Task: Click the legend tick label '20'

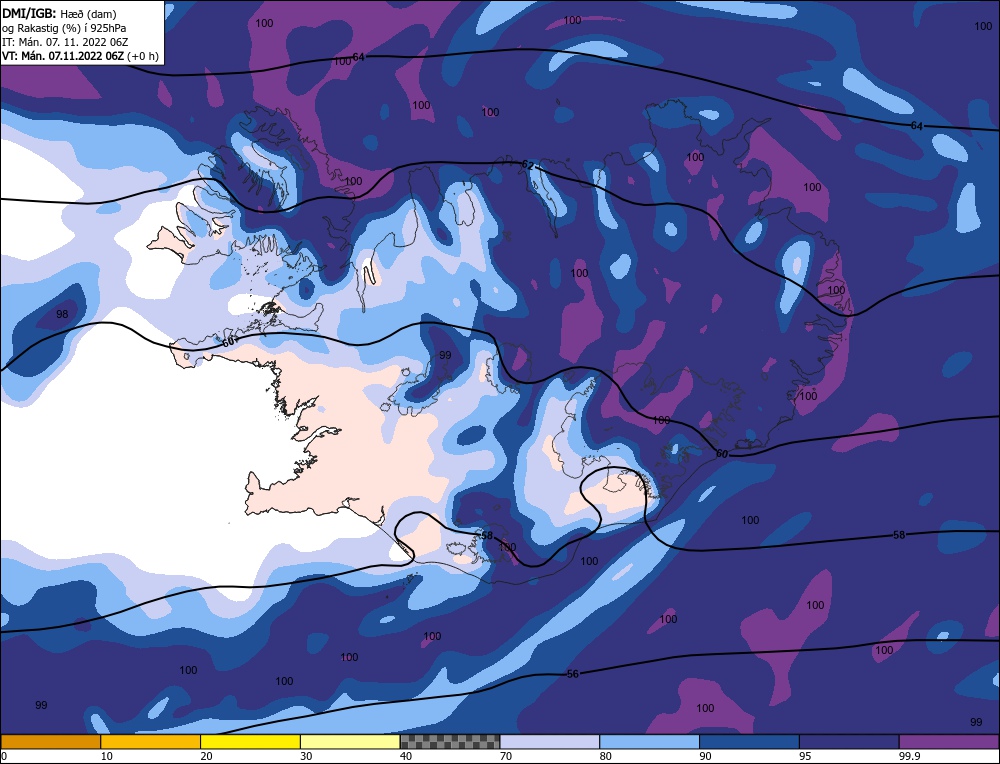Action: (x=206, y=756)
